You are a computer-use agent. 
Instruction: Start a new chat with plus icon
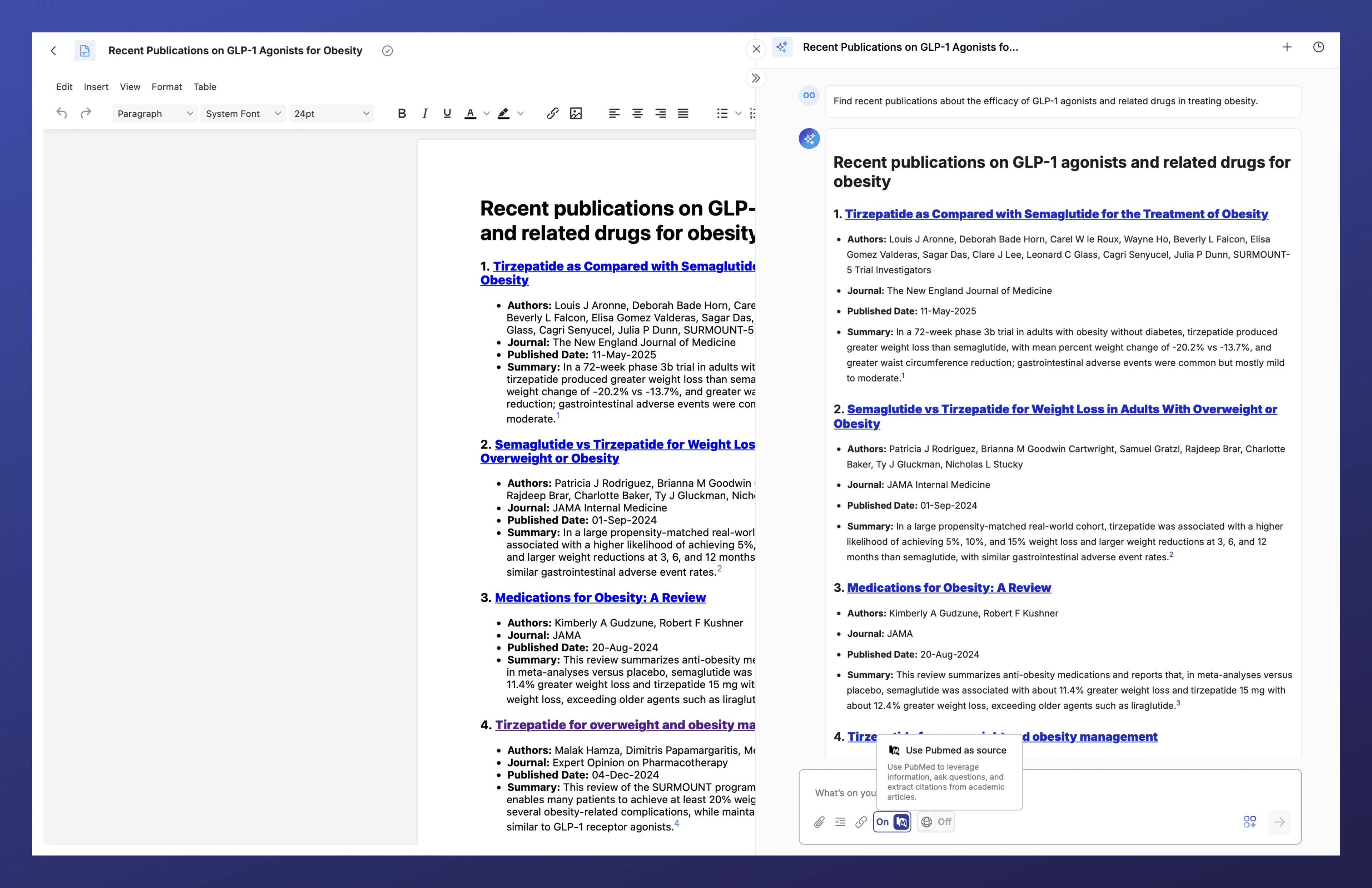coord(1287,47)
